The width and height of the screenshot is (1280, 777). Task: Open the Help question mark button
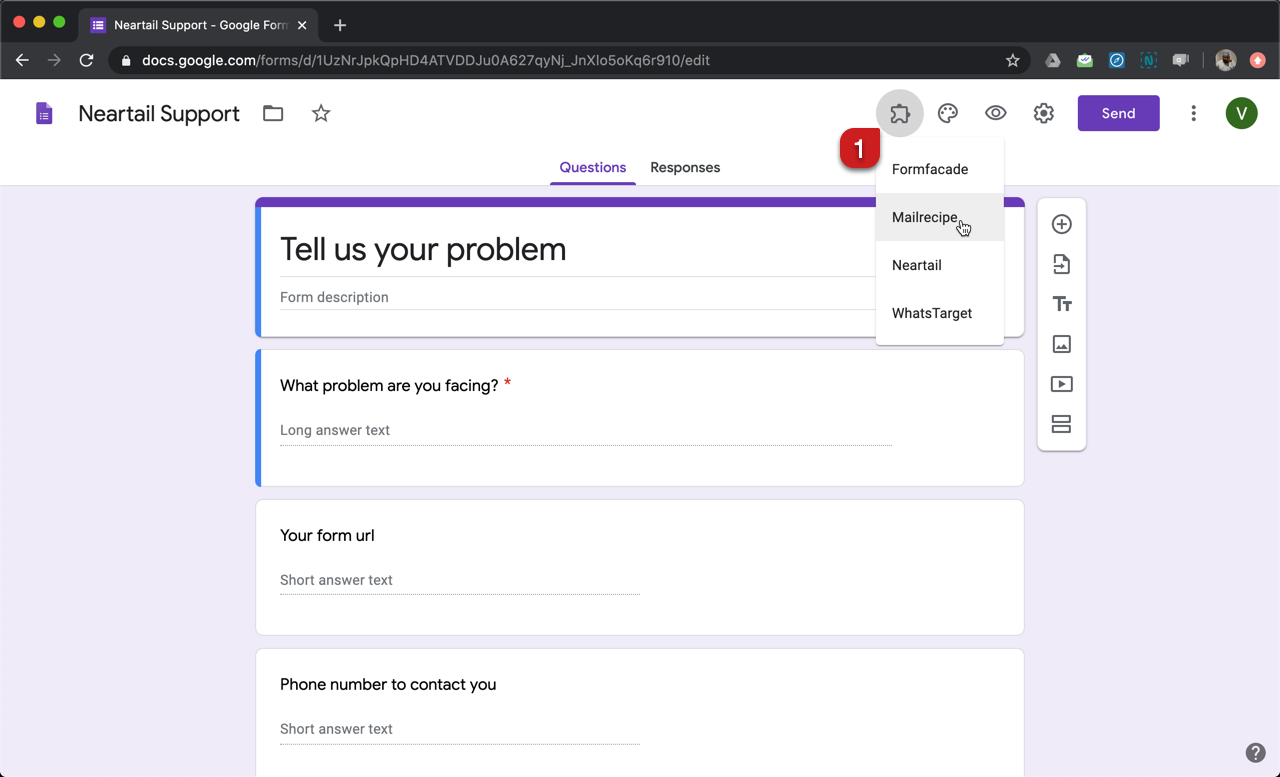point(1255,753)
